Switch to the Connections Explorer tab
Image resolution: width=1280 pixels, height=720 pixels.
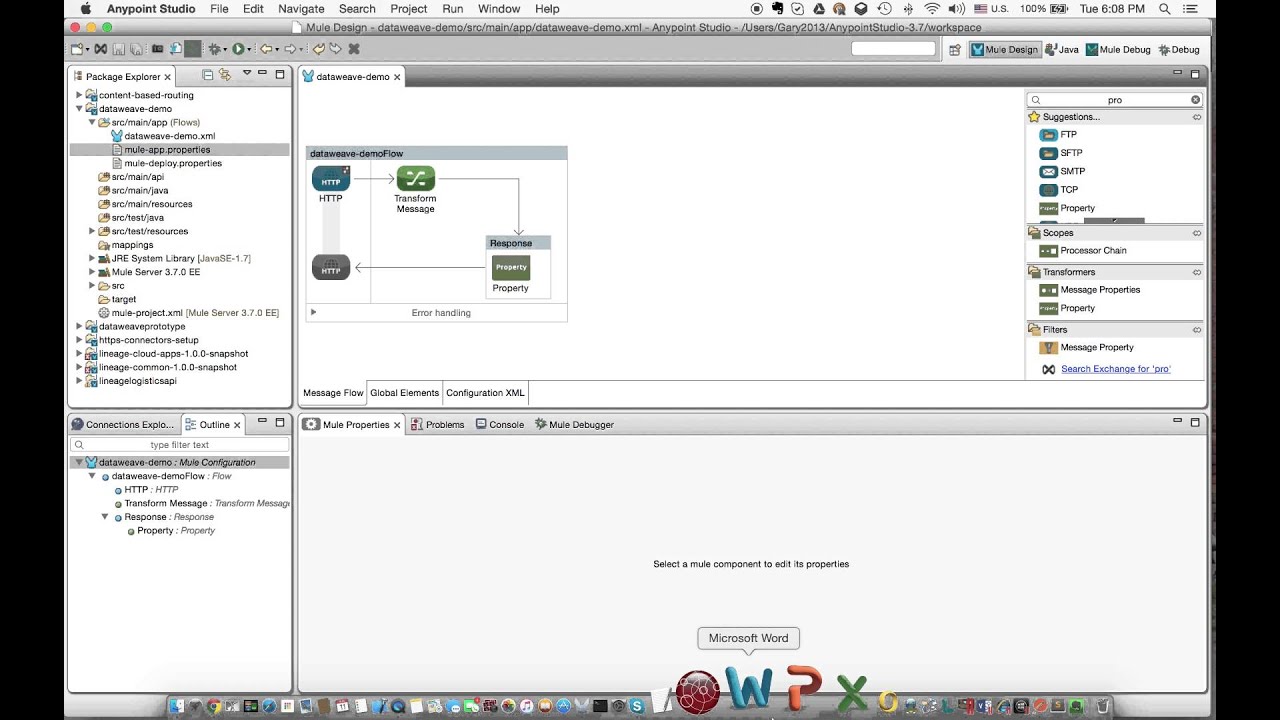click(123, 425)
